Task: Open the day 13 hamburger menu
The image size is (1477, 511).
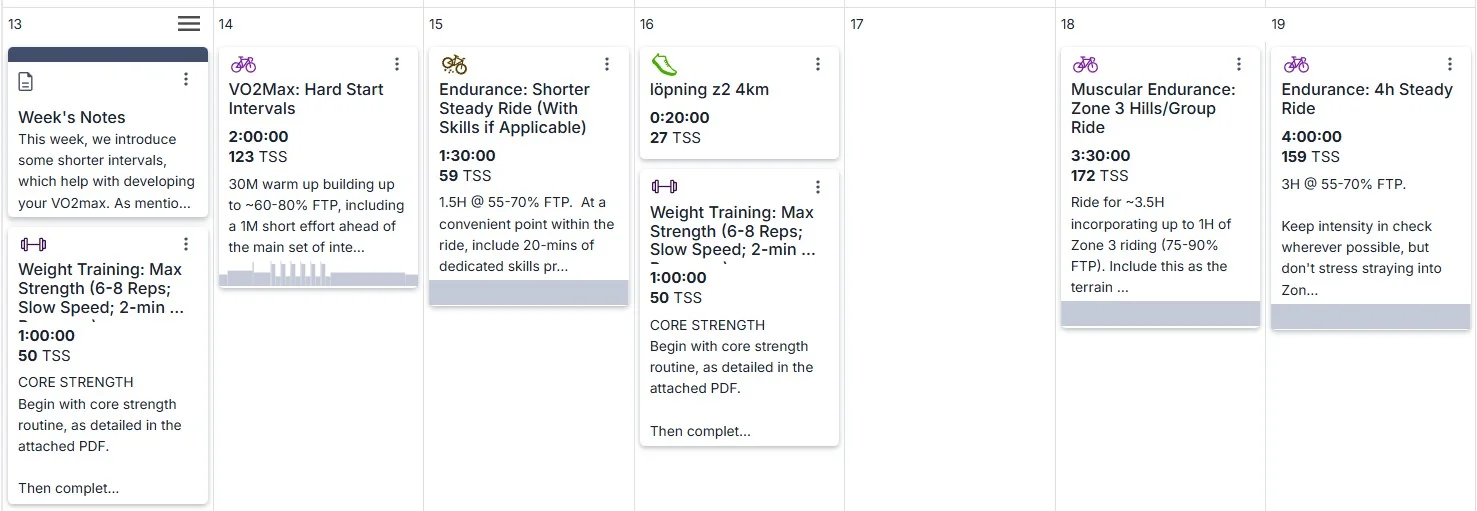Action: click(x=189, y=24)
